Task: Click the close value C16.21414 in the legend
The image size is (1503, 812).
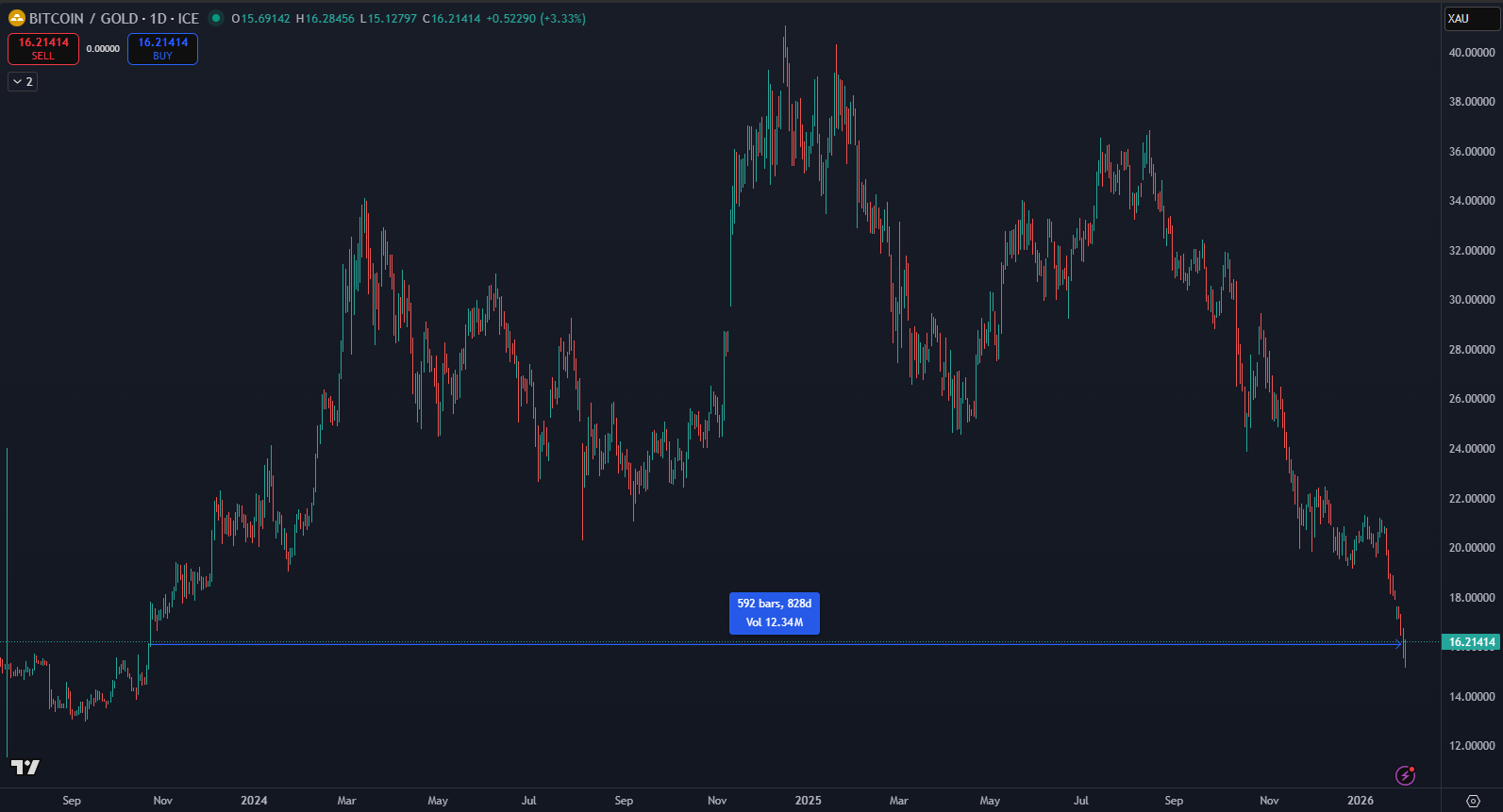Action: [x=452, y=19]
